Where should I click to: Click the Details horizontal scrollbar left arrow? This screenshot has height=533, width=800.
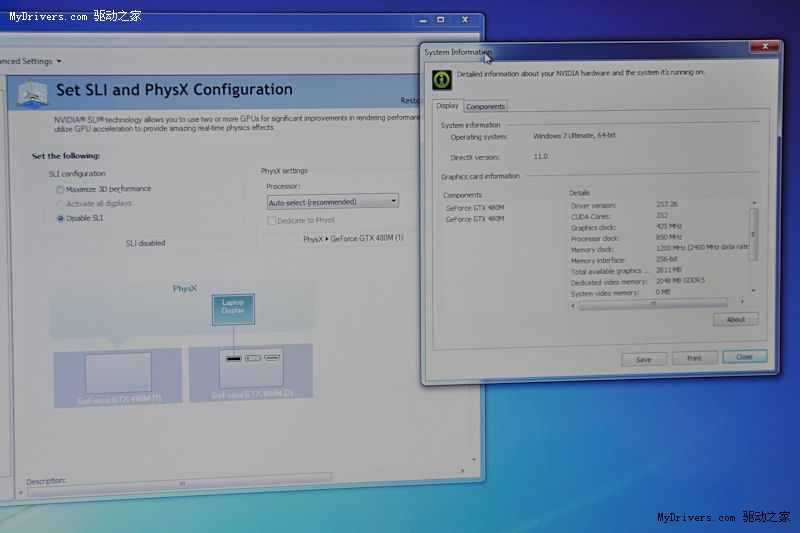point(573,306)
